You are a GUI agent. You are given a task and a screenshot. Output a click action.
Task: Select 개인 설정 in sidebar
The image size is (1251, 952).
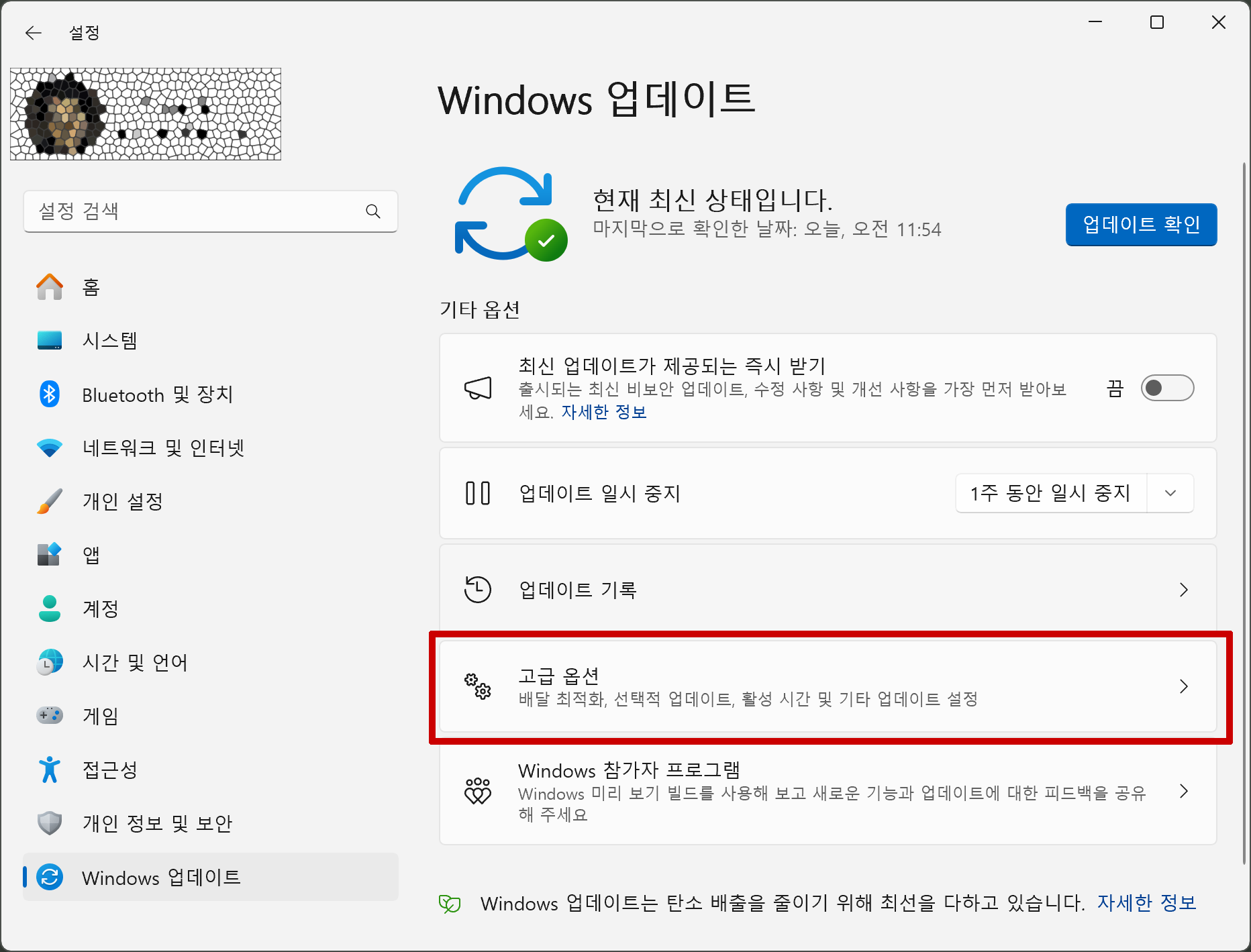pyautogui.click(x=211, y=501)
